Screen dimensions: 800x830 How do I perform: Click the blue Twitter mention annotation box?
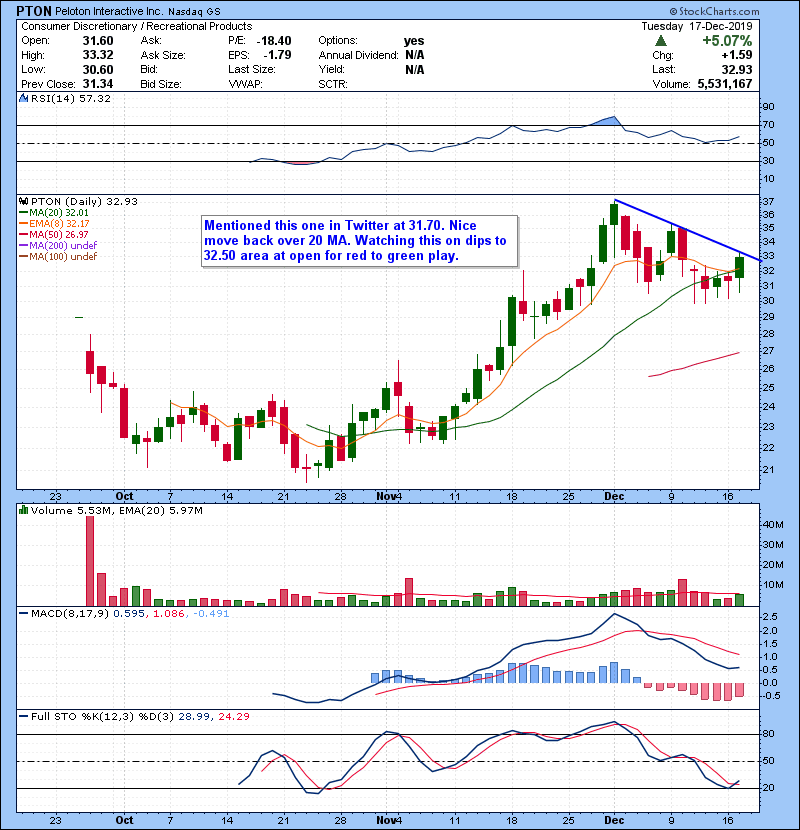(359, 241)
